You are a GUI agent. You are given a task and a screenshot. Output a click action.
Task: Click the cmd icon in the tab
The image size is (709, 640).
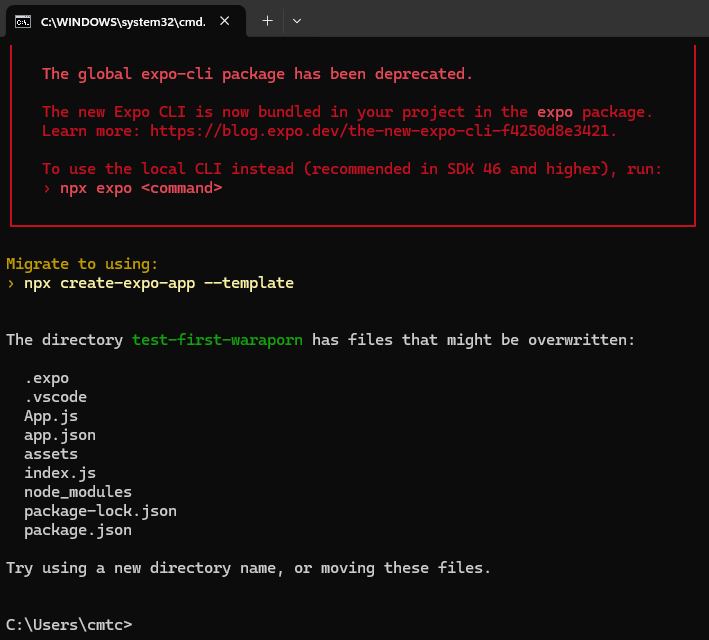click(22, 21)
